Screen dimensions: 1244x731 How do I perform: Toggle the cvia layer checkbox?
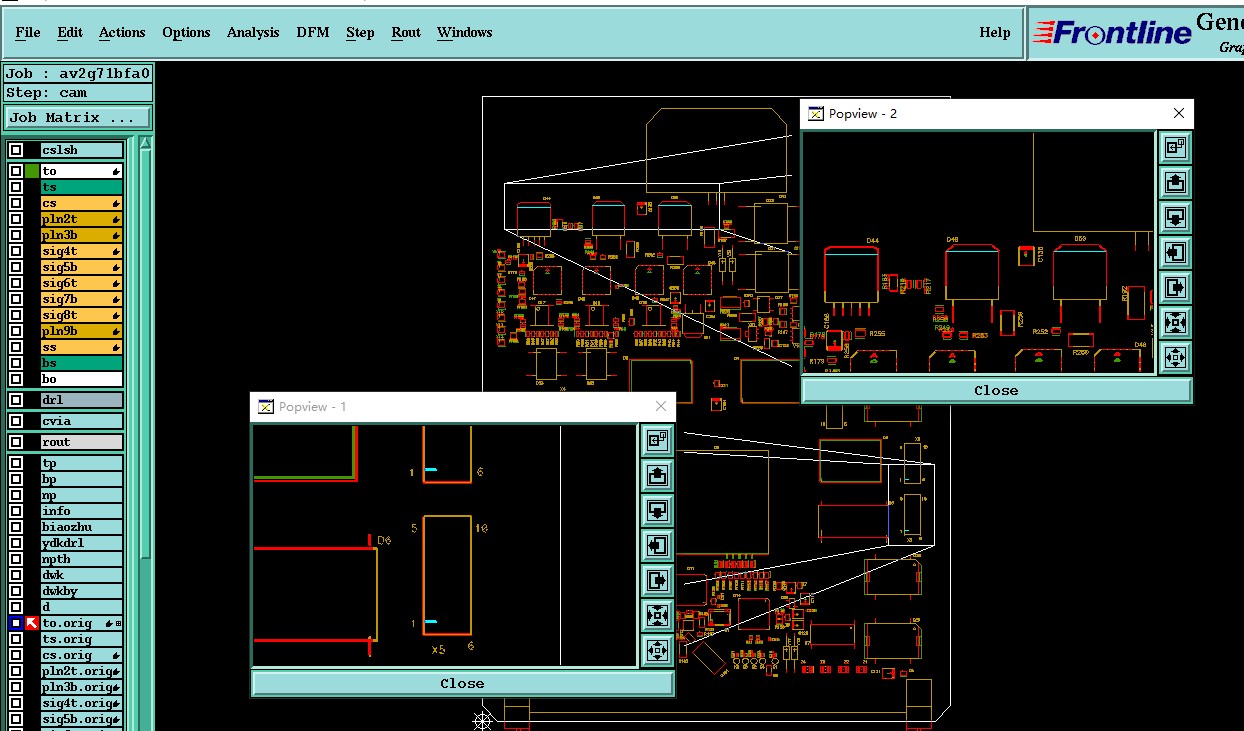(15, 421)
